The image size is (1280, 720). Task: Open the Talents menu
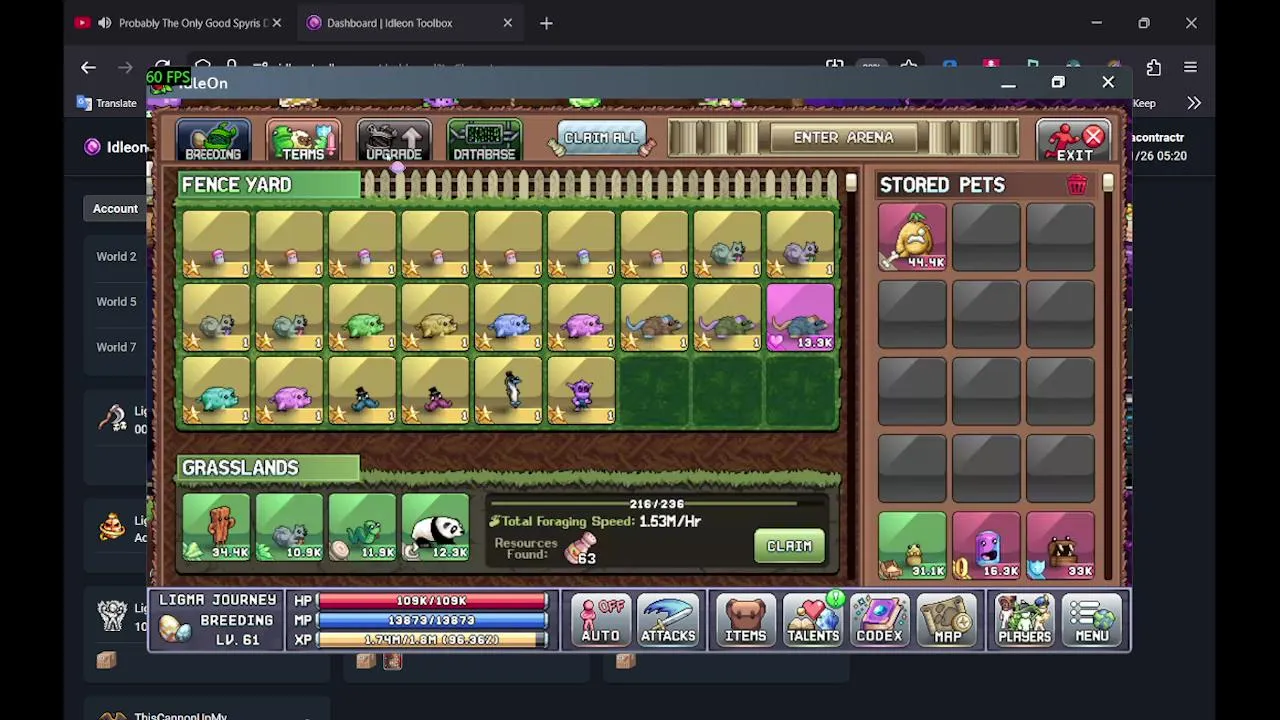(812, 620)
